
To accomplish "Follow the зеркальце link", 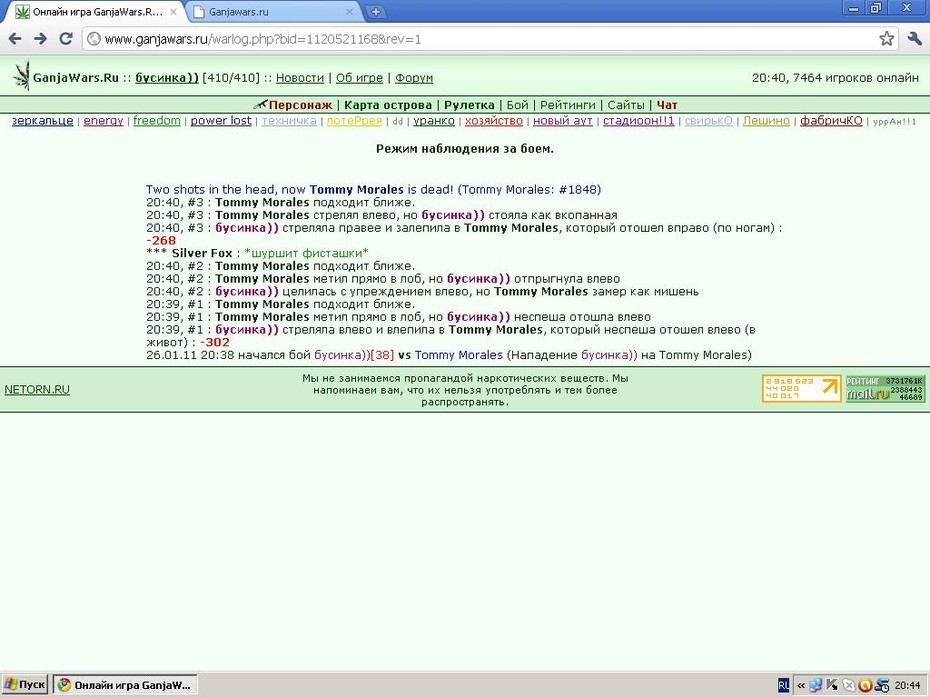I will (x=42, y=120).
